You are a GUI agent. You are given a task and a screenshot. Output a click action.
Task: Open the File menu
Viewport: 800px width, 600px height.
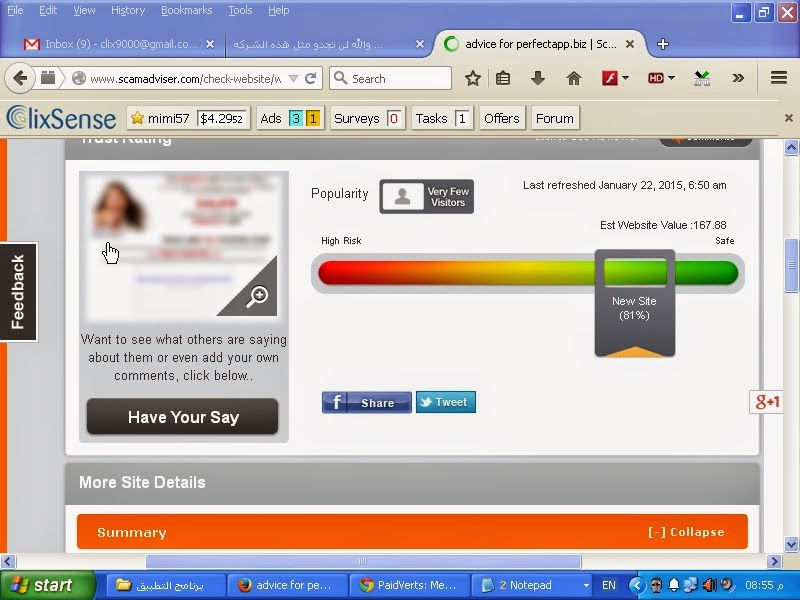point(15,10)
